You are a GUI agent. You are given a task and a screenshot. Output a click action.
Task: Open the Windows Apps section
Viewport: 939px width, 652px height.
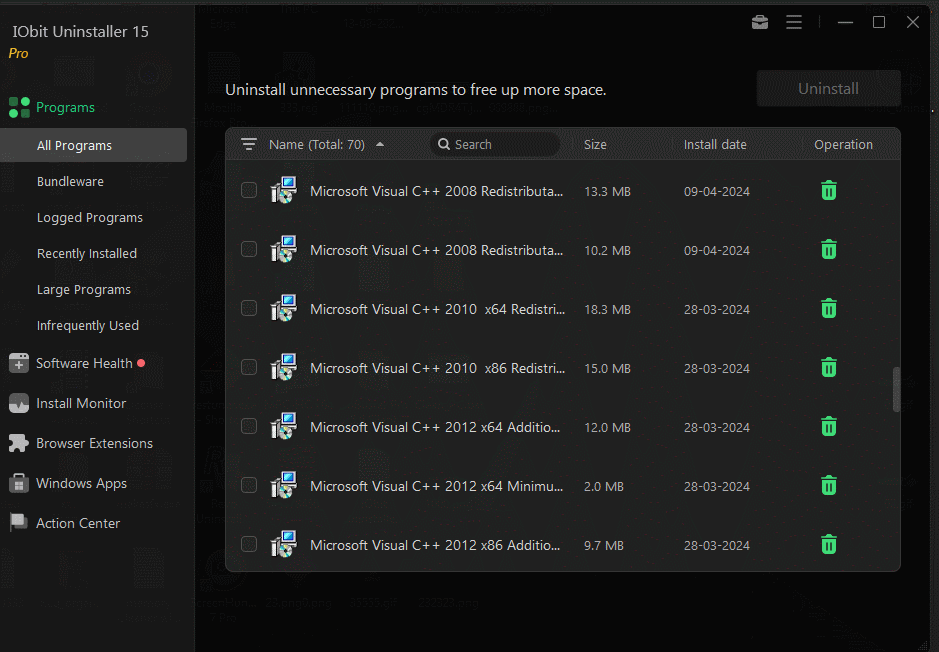click(81, 483)
